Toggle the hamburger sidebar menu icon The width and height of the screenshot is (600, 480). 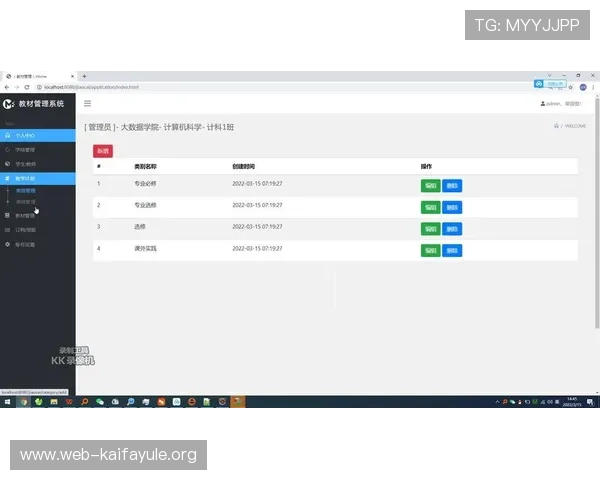tap(87, 103)
